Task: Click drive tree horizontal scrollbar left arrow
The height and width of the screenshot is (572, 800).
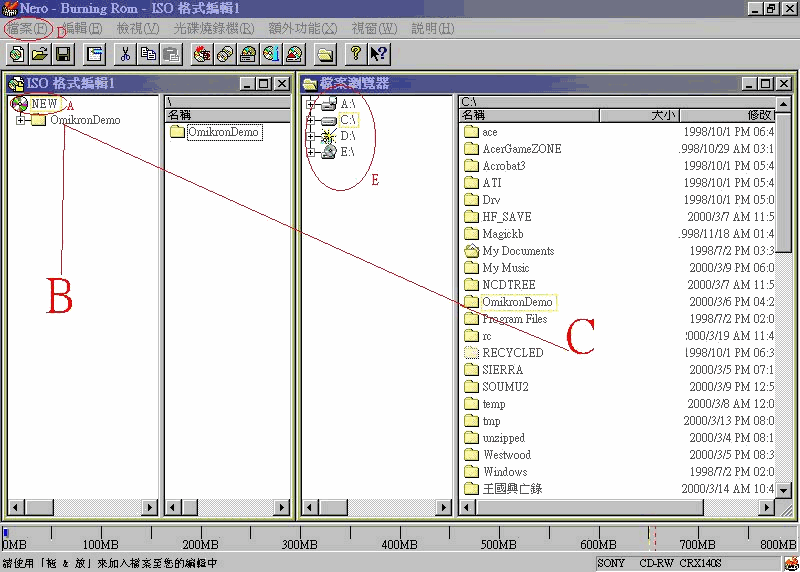Action: (x=309, y=507)
